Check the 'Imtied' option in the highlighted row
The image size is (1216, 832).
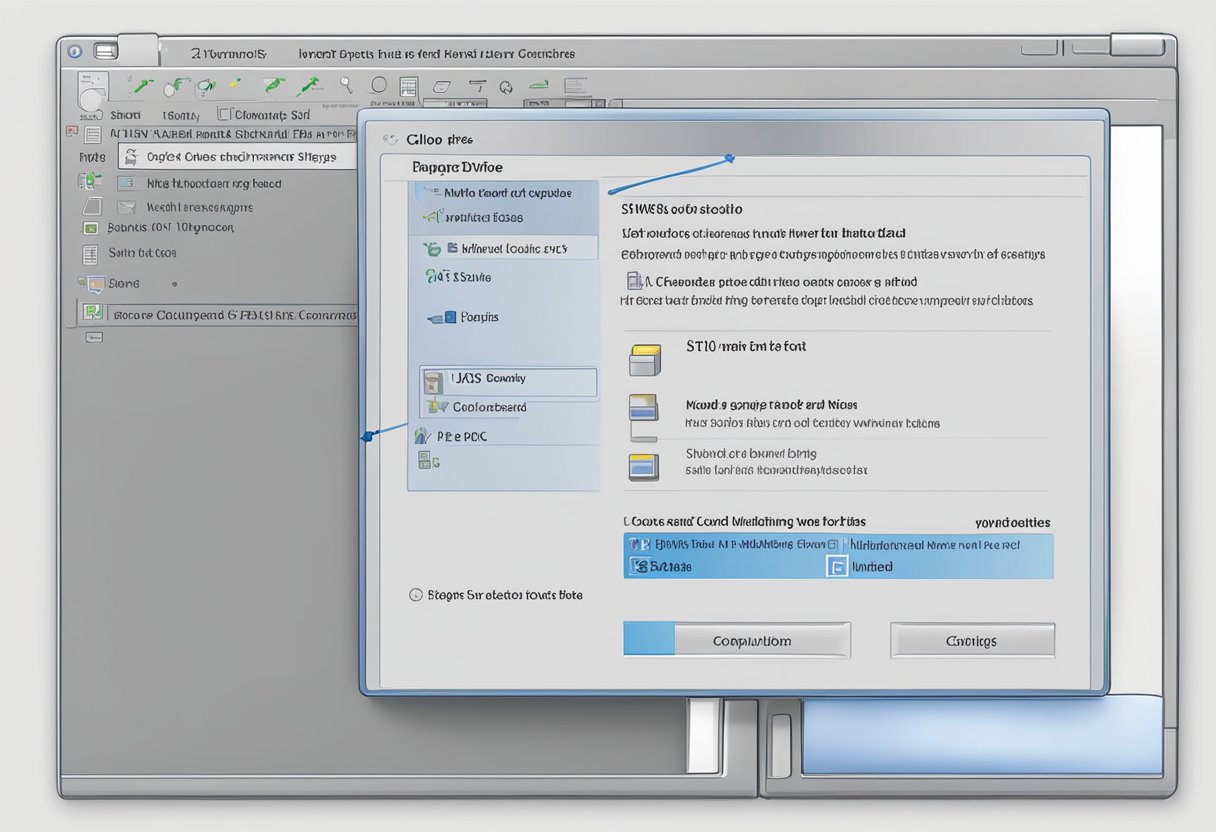pos(838,566)
